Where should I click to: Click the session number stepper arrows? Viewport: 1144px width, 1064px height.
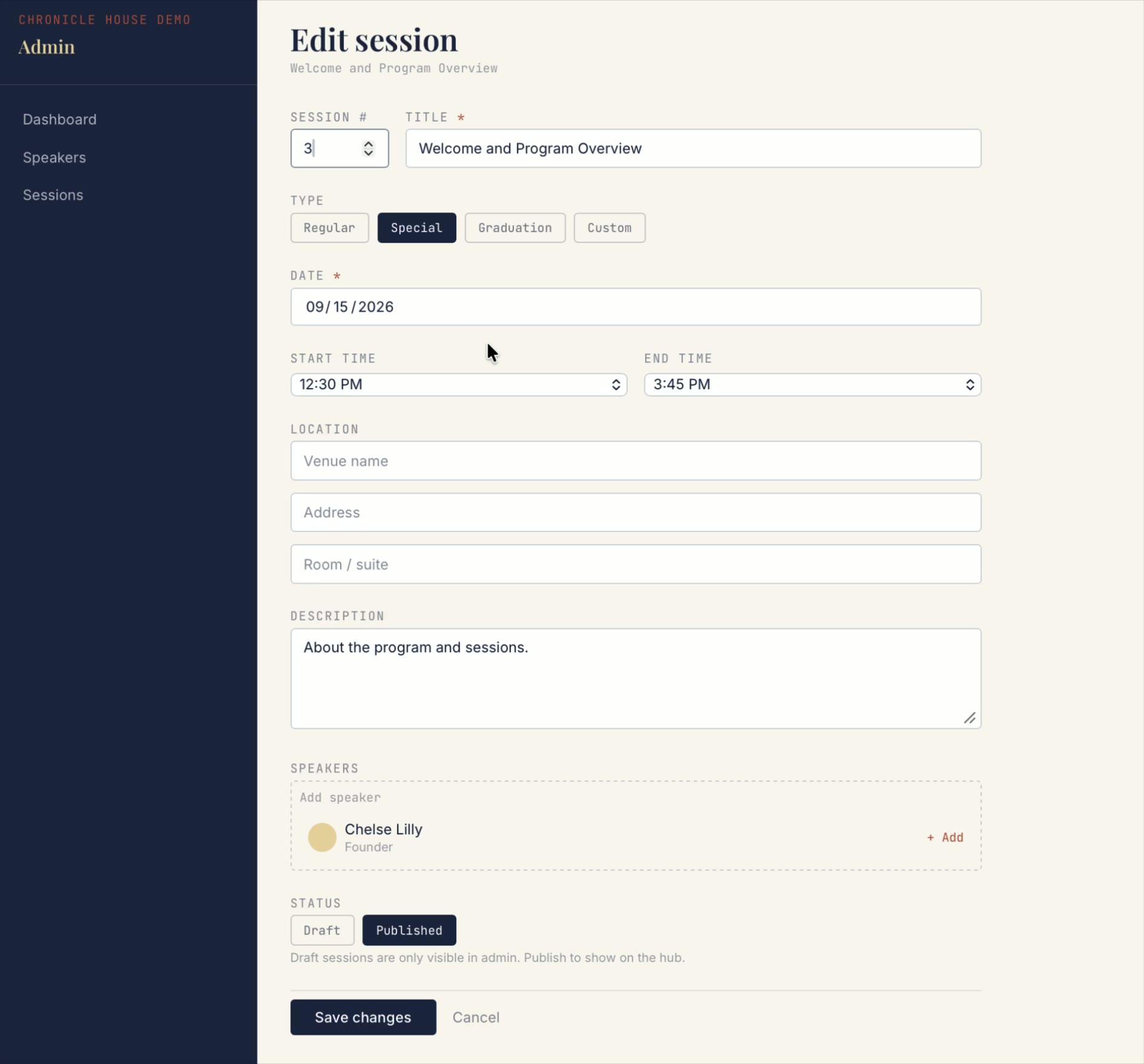[368, 148]
